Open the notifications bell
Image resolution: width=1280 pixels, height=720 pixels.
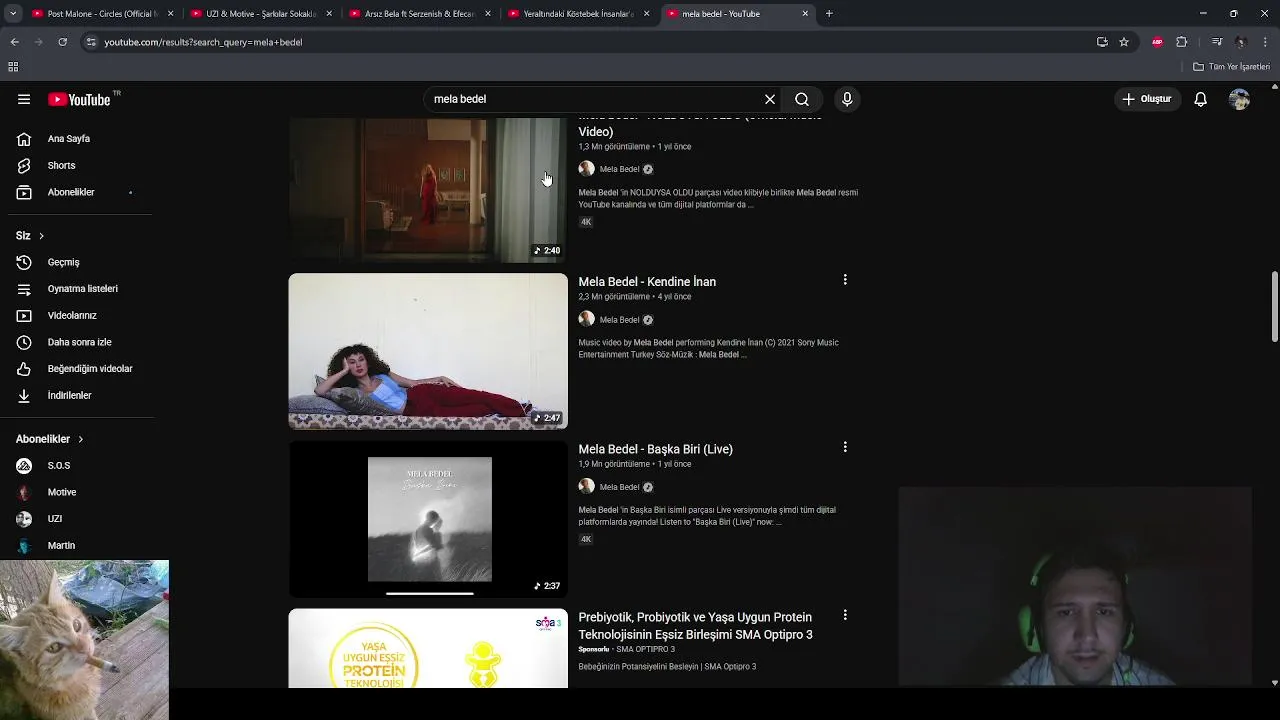click(x=1201, y=99)
